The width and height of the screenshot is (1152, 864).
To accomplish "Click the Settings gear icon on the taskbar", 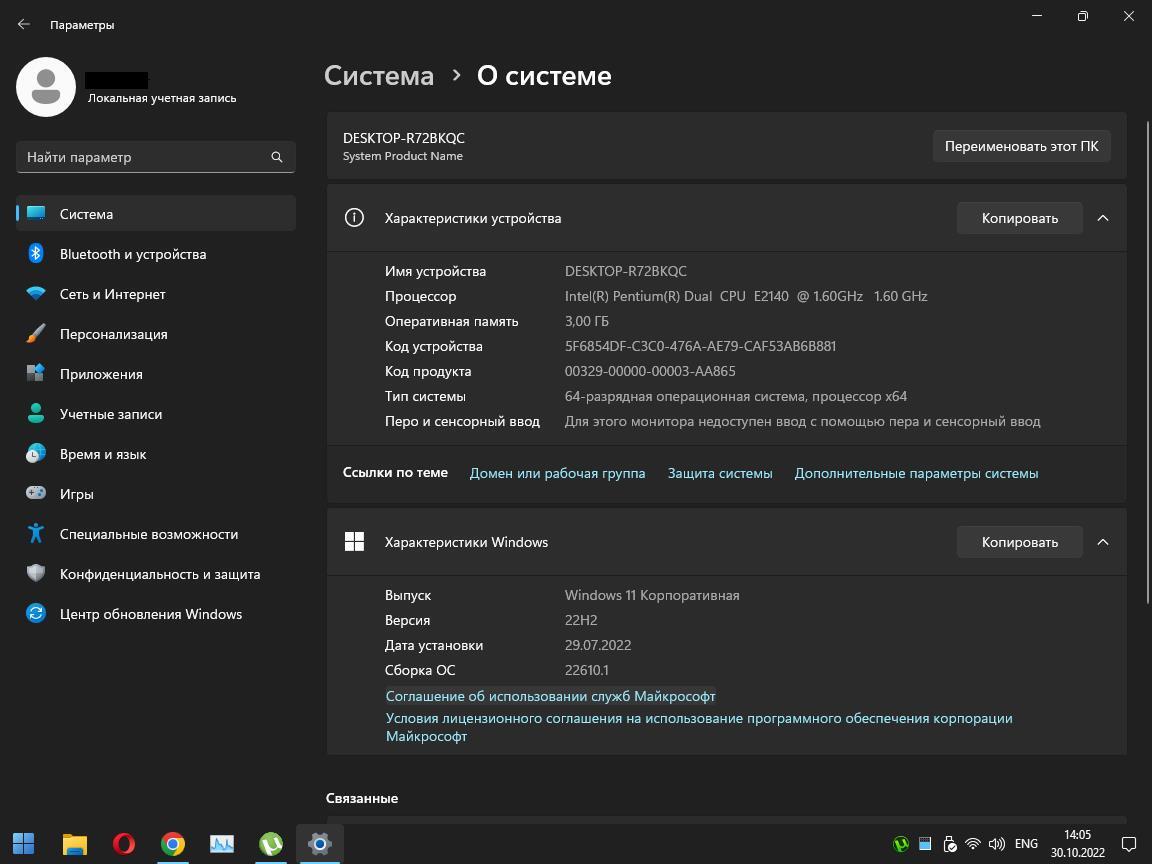I will (320, 843).
